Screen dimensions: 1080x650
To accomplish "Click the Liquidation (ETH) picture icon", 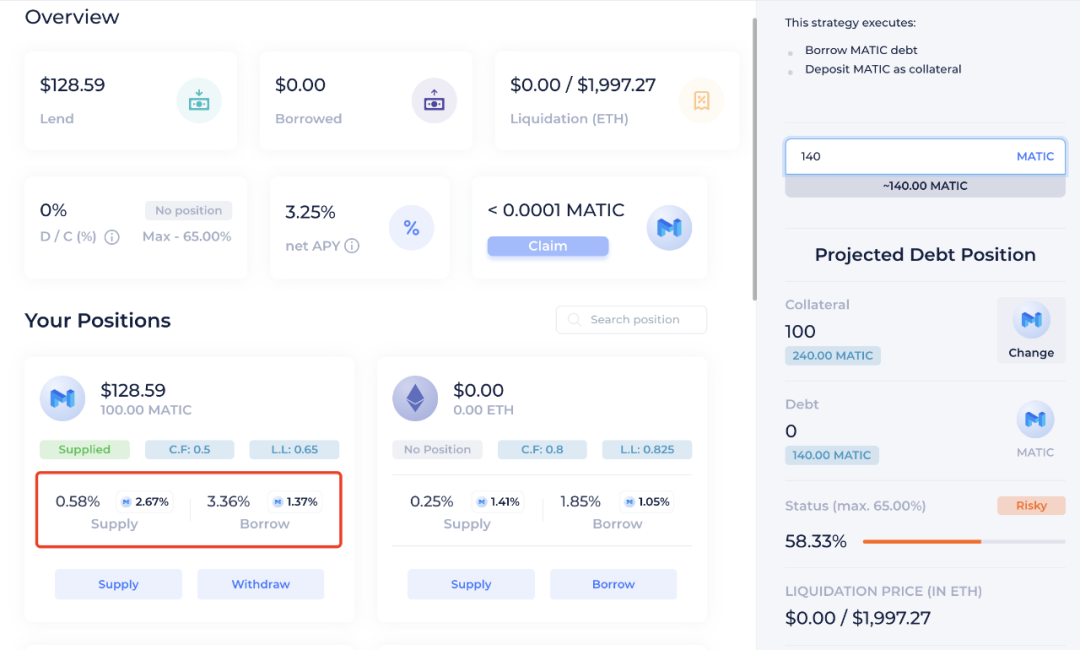I will point(700,100).
